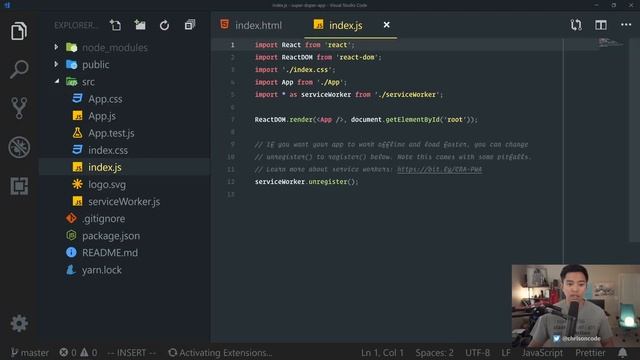640x360 pixels.
Task: Click Ln 1, Col 1 cursor position
Action: click(x=382, y=352)
